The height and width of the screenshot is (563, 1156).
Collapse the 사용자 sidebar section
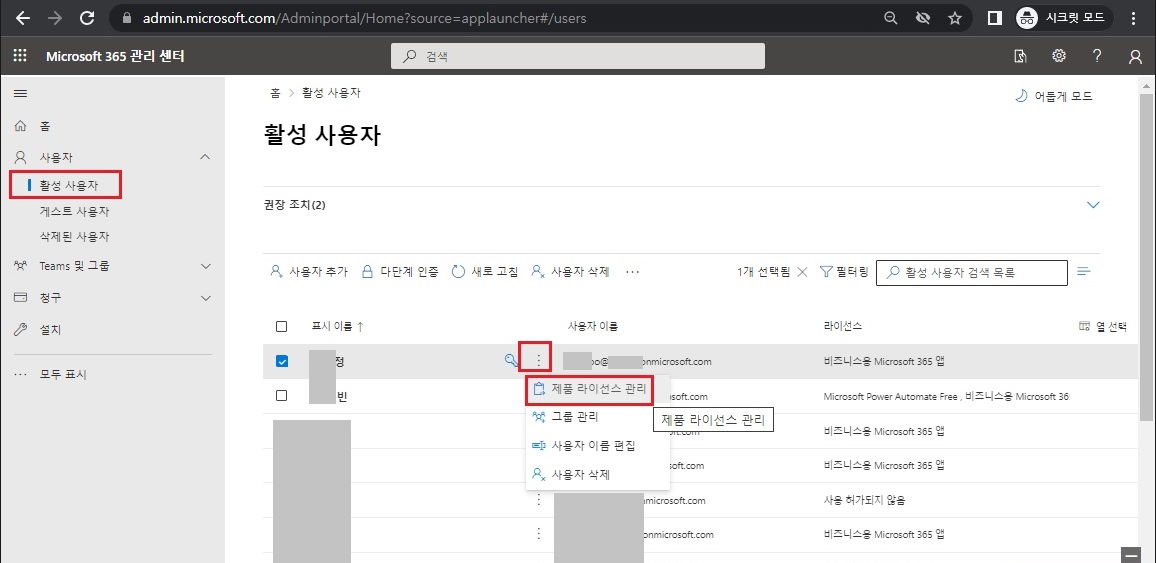pos(206,157)
